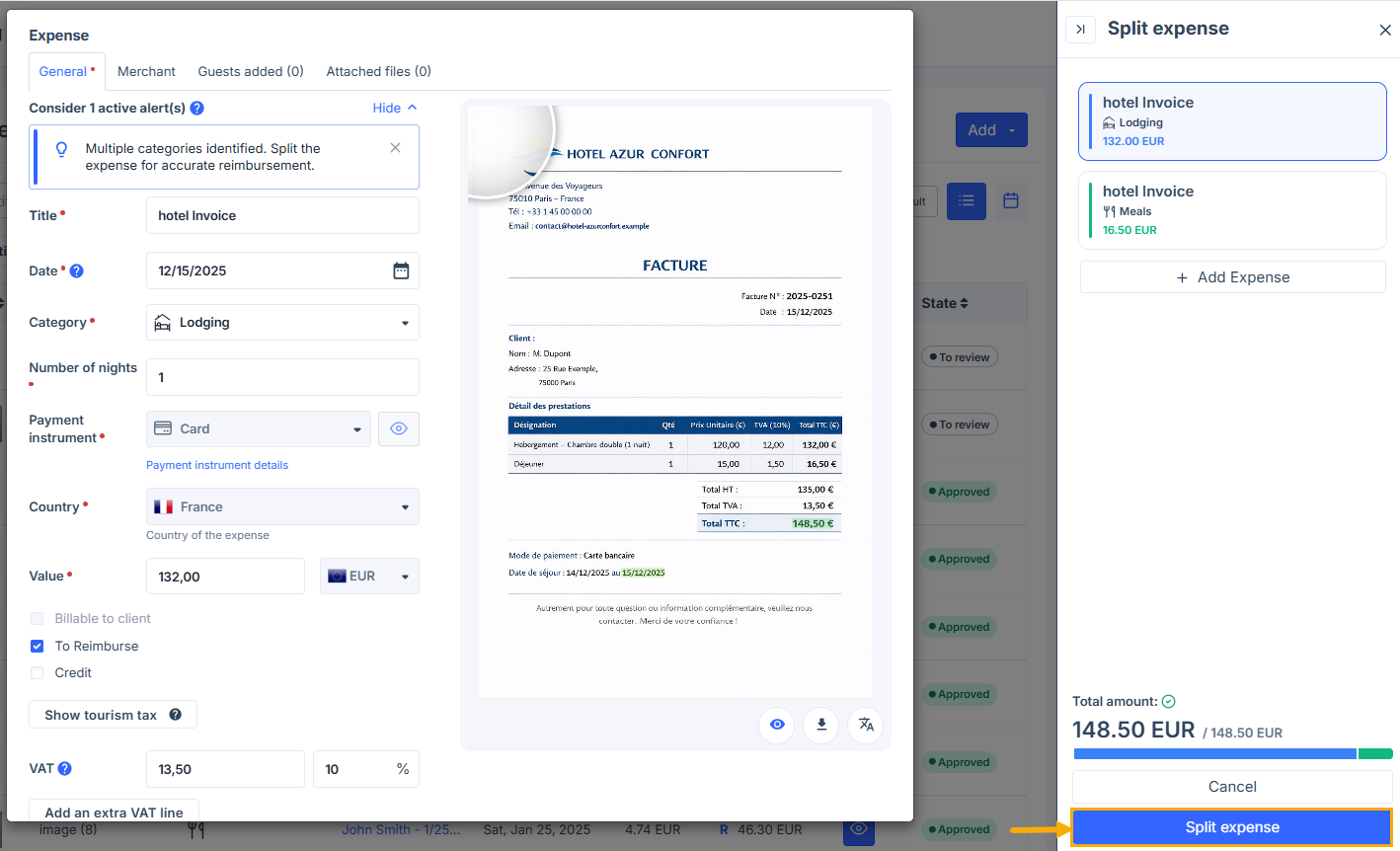Click Show tourism tax button

click(114, 715)
